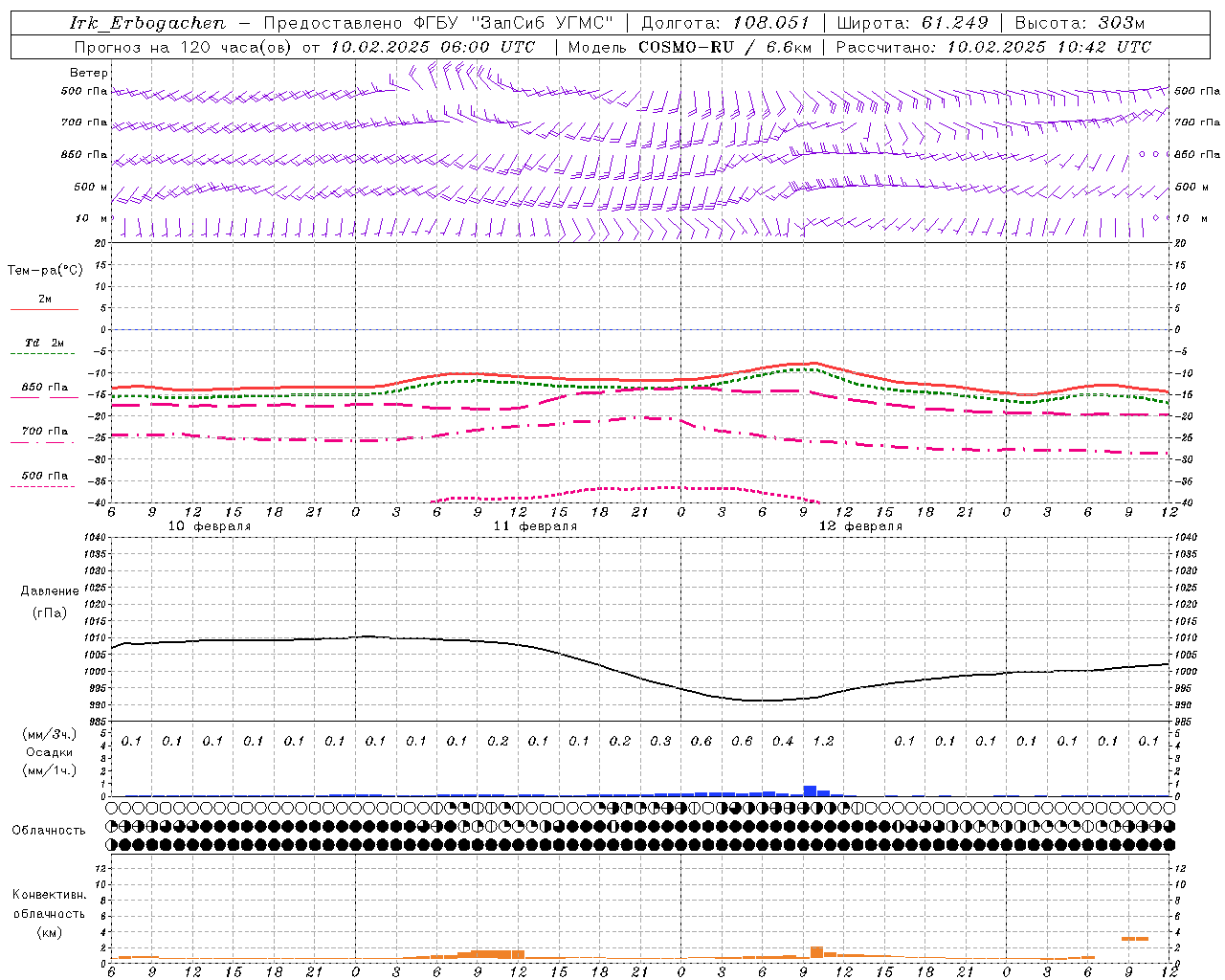The image size is (1225, 980).
Task: Select the latitude value 61.249
Action: (954, 23)
